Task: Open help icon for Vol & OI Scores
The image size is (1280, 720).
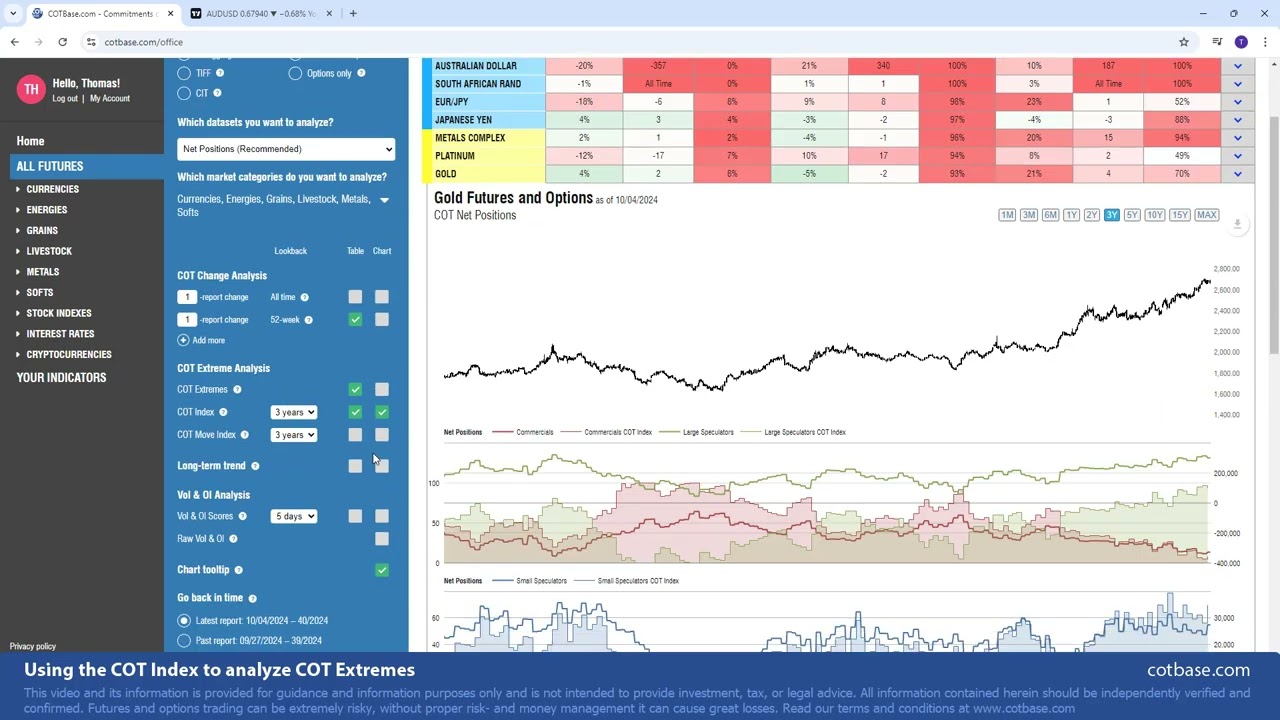Action: (242, 517)
